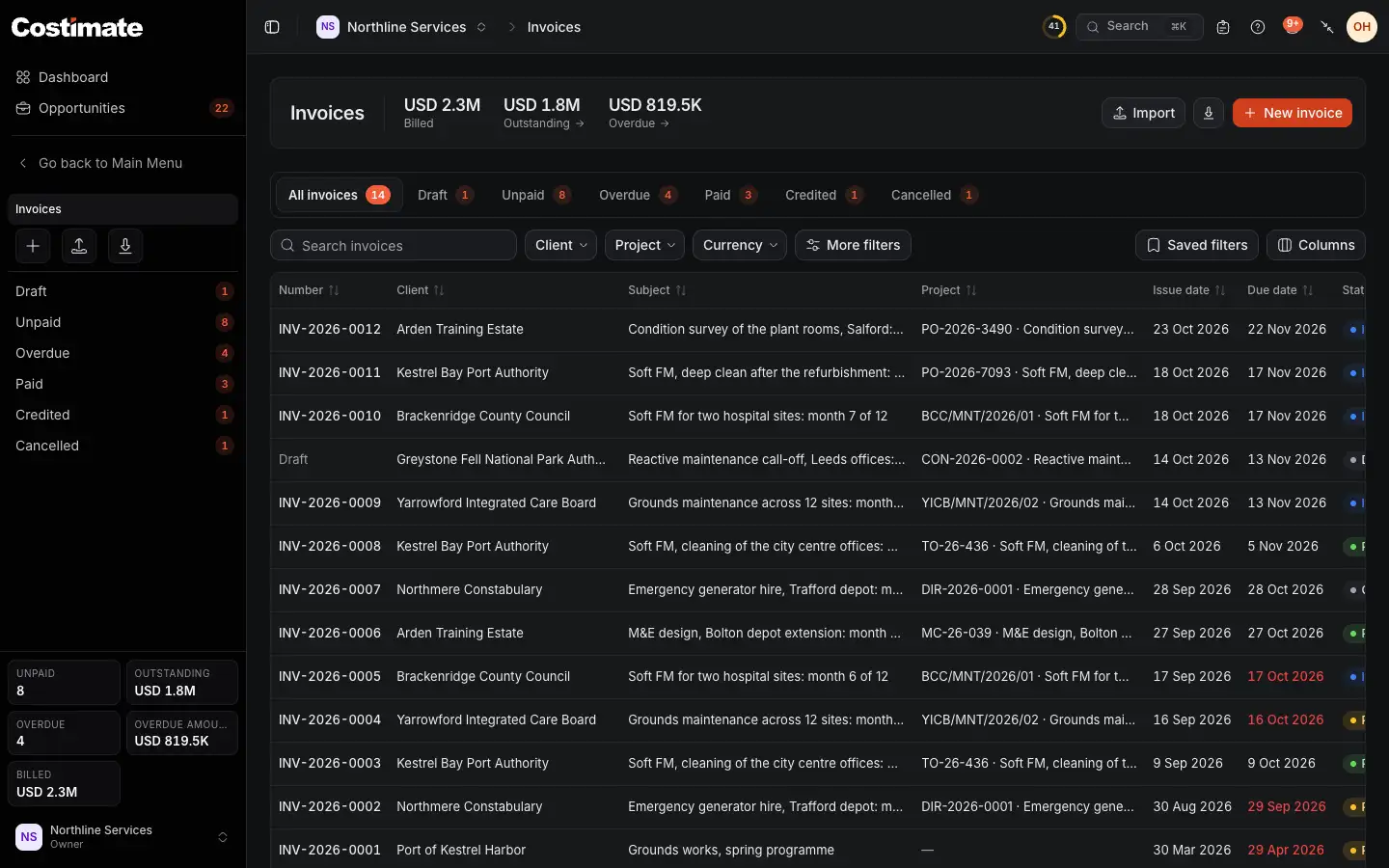Image resolution: width=1389 pixels, height=868 pixels.
Task: Click the sidebar upload icon under Invoices
Action: point(79,246)
